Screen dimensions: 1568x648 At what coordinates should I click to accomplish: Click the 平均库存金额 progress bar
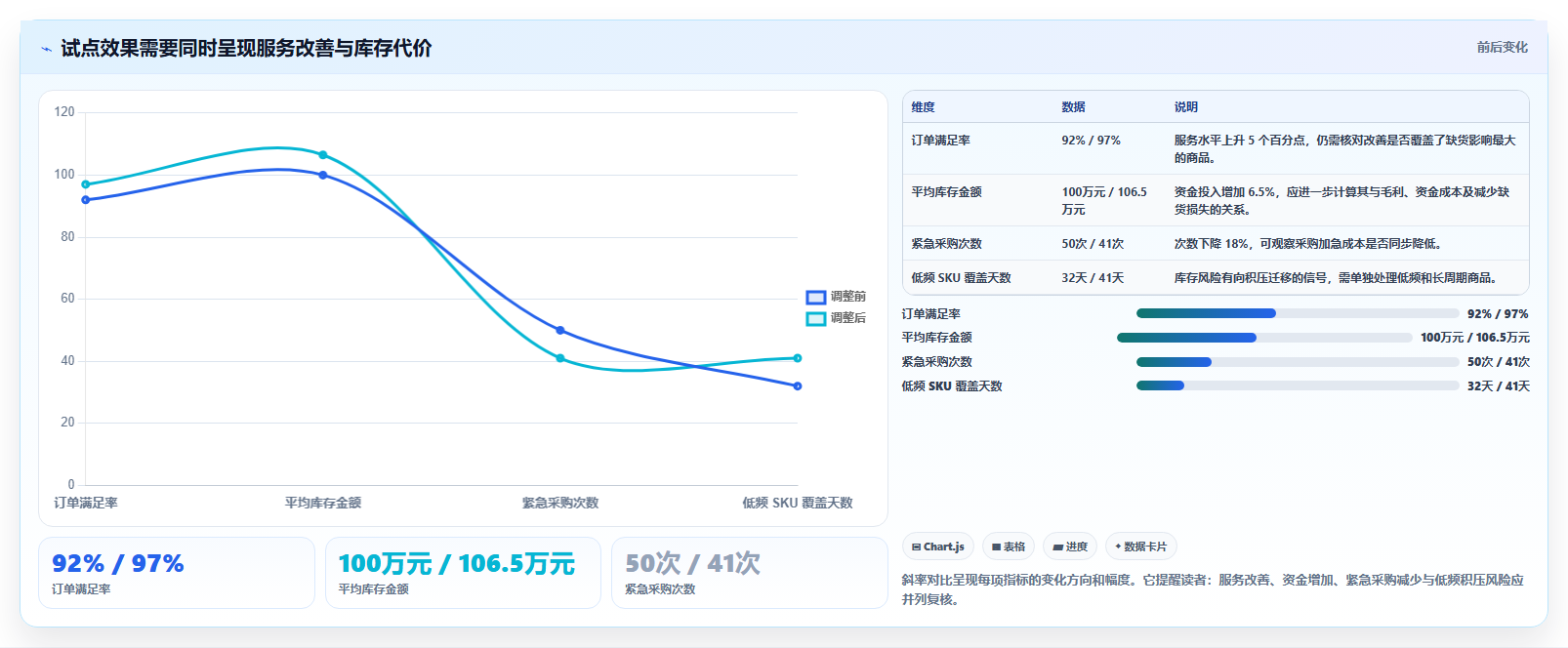click(x=1264, y=338)
